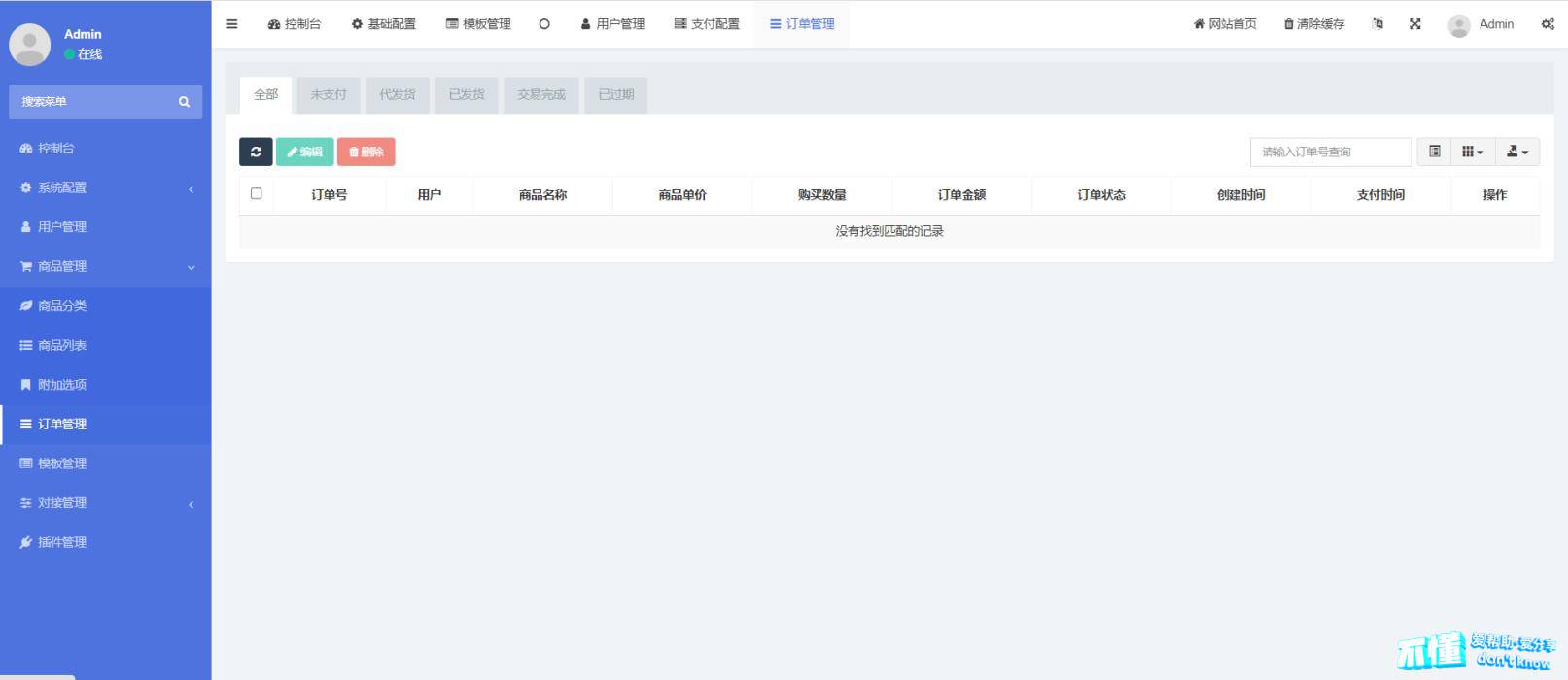
Task: Open the 支付配置 top tab
Action: pyautogui.click(x=707, y=24)
